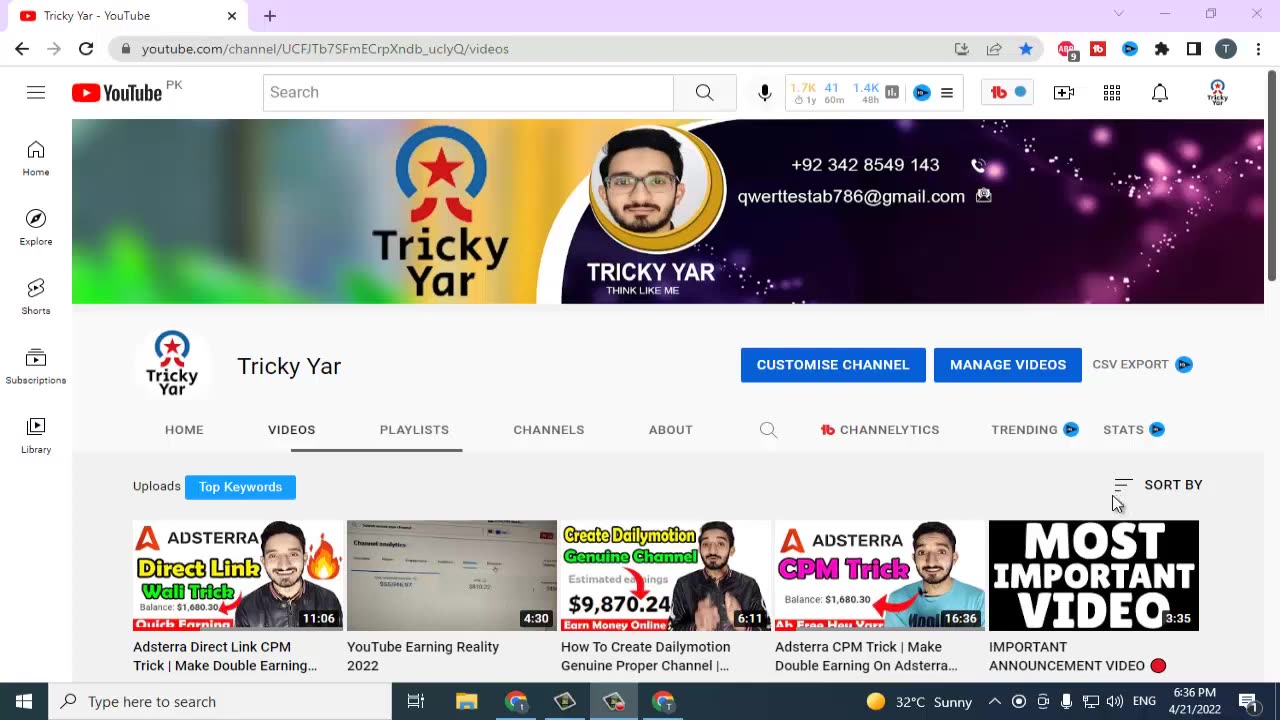The width and height of the screenshot is (1280, 720).
Task: Open the Extensions puzzle icon
Action: pyautogui.click(x=1162, y=49)
